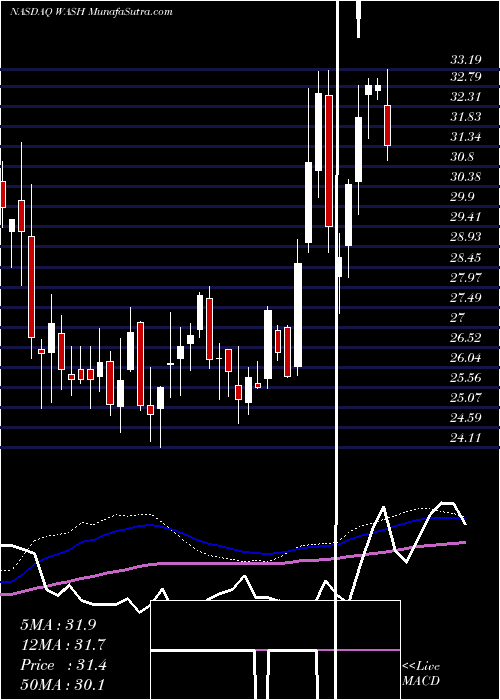The height and width of the screenshot is (700, 500).
Task: Click the 50MA : 30.1 readout
Action: 63,684
